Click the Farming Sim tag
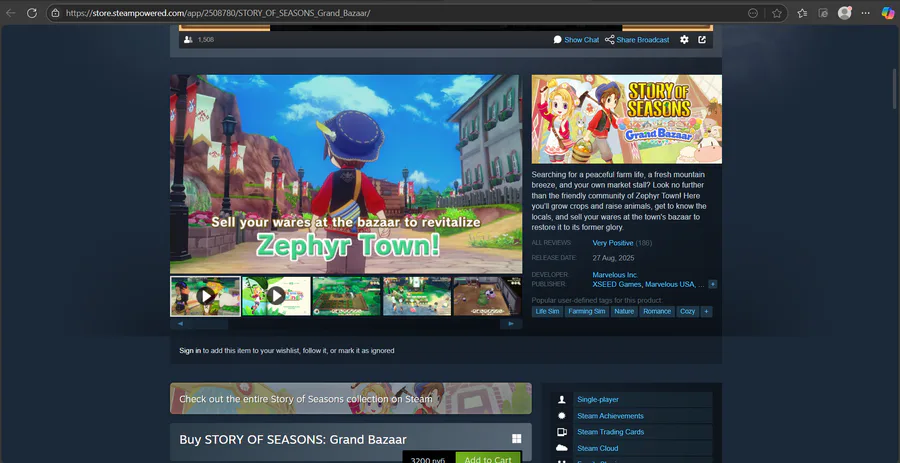This screenshot has width=900, height=463. (587, 312)
